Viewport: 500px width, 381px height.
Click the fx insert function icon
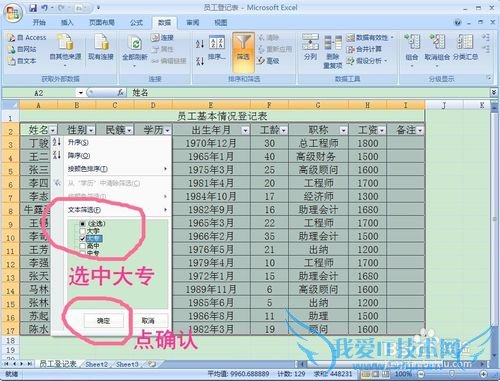click(x=121, y=93)
